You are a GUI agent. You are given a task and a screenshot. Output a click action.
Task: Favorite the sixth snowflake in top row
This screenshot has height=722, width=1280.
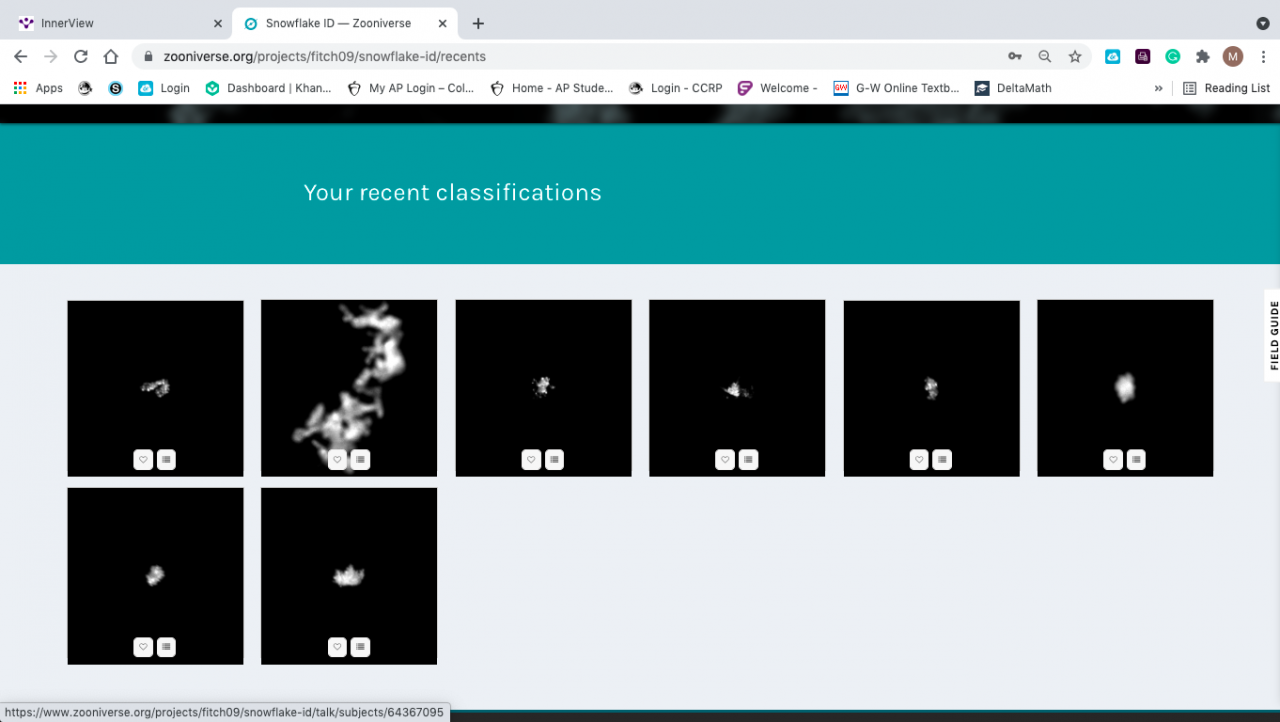click(x=1113, y=460)
